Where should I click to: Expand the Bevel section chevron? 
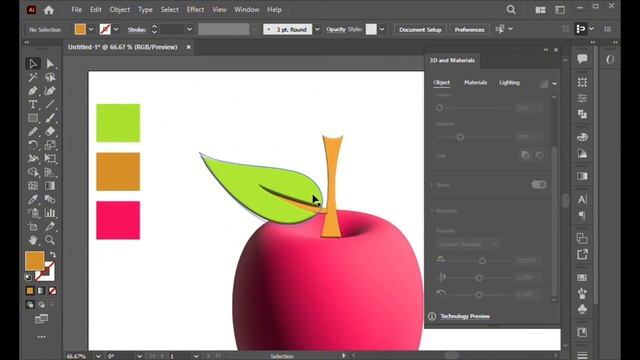click(431, 184)
